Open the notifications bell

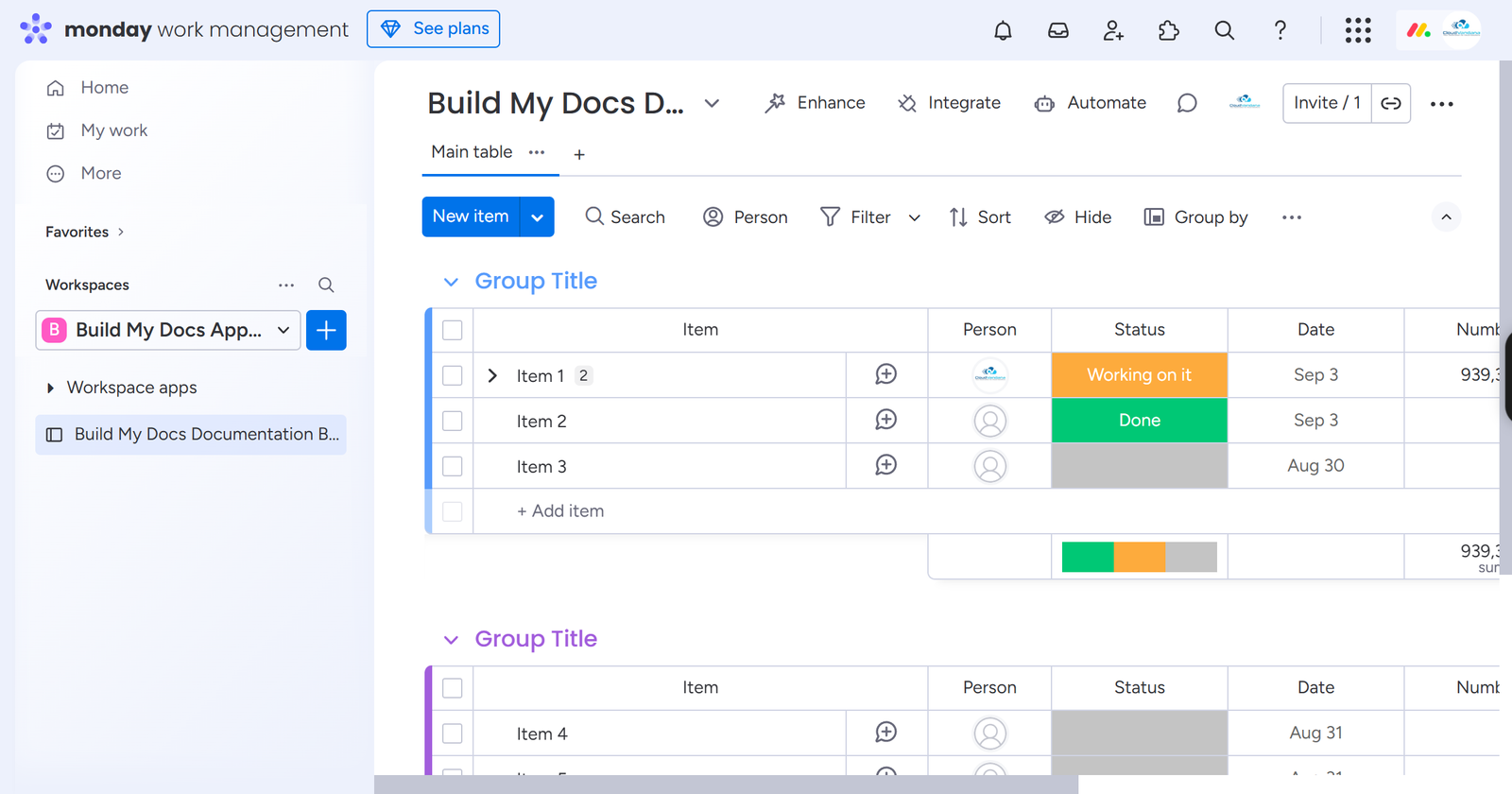1003,30
